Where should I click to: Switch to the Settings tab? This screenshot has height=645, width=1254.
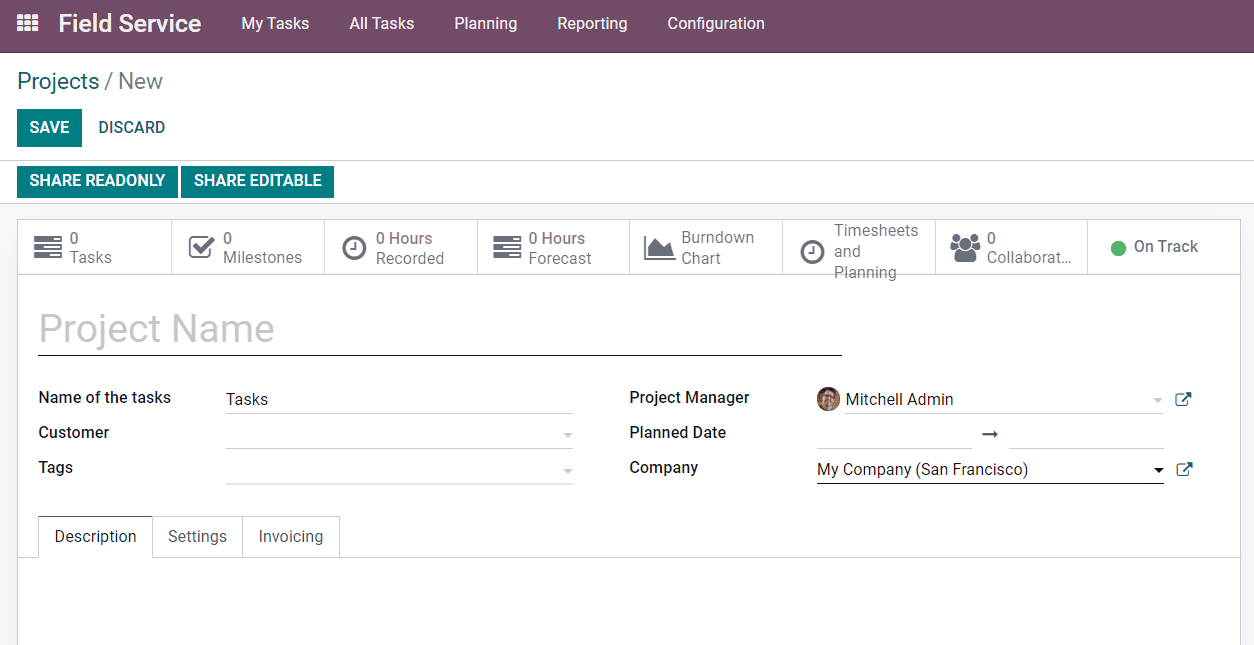point(197,536)
